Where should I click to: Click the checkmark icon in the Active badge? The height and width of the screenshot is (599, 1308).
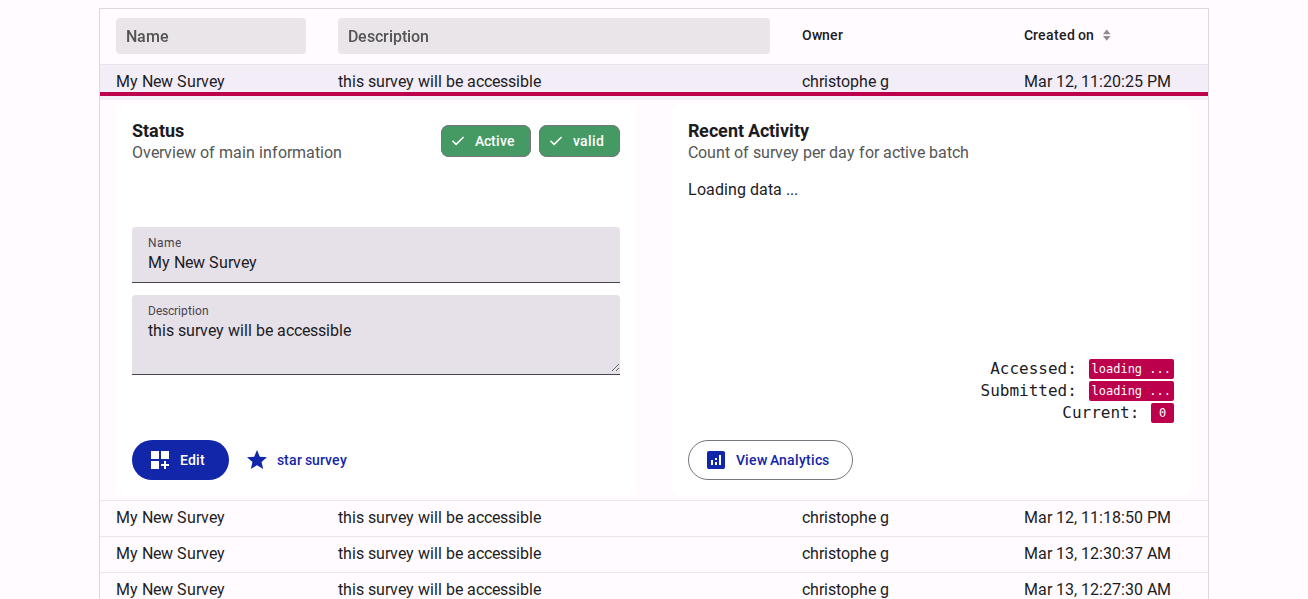[x=458, y=141]
